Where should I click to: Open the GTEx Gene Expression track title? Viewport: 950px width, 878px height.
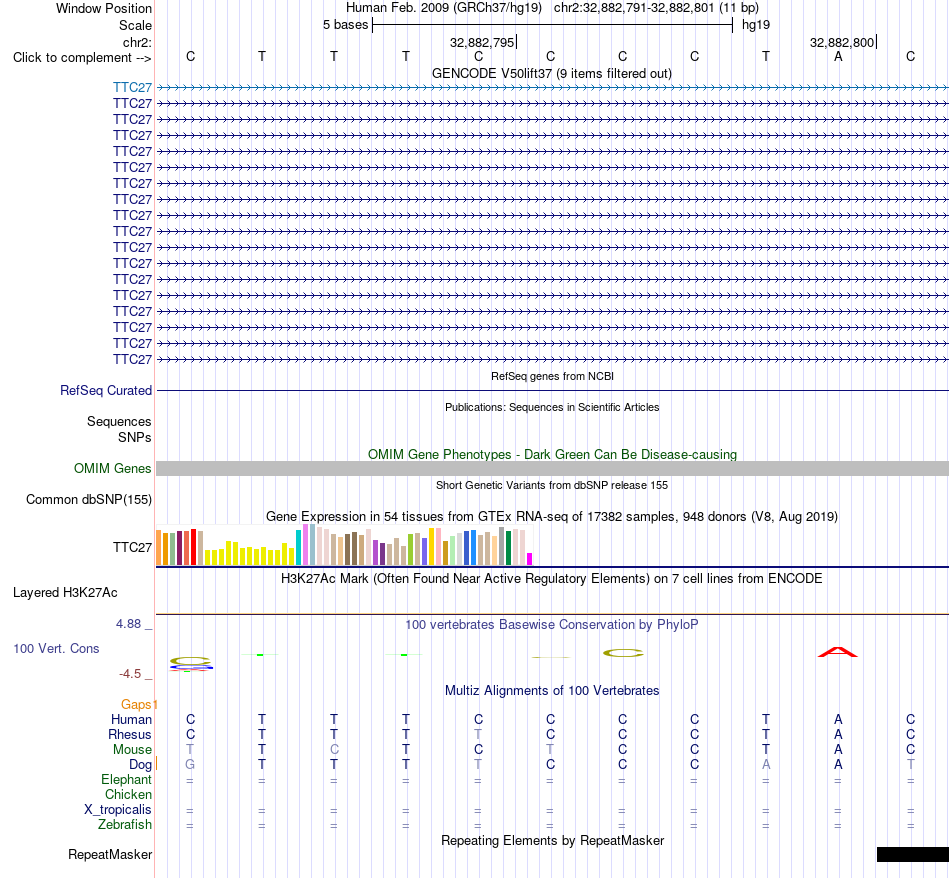[552, 516]
